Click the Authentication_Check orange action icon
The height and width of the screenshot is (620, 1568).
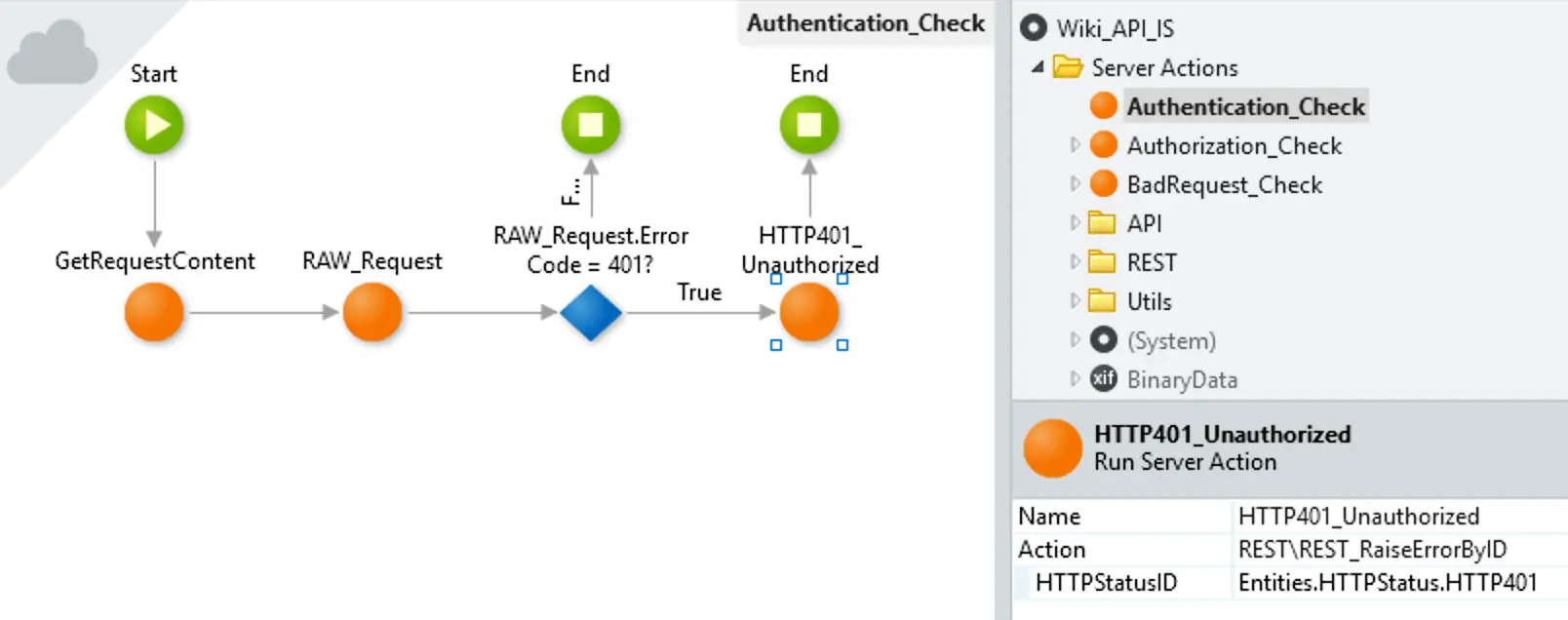point(1104,105)
